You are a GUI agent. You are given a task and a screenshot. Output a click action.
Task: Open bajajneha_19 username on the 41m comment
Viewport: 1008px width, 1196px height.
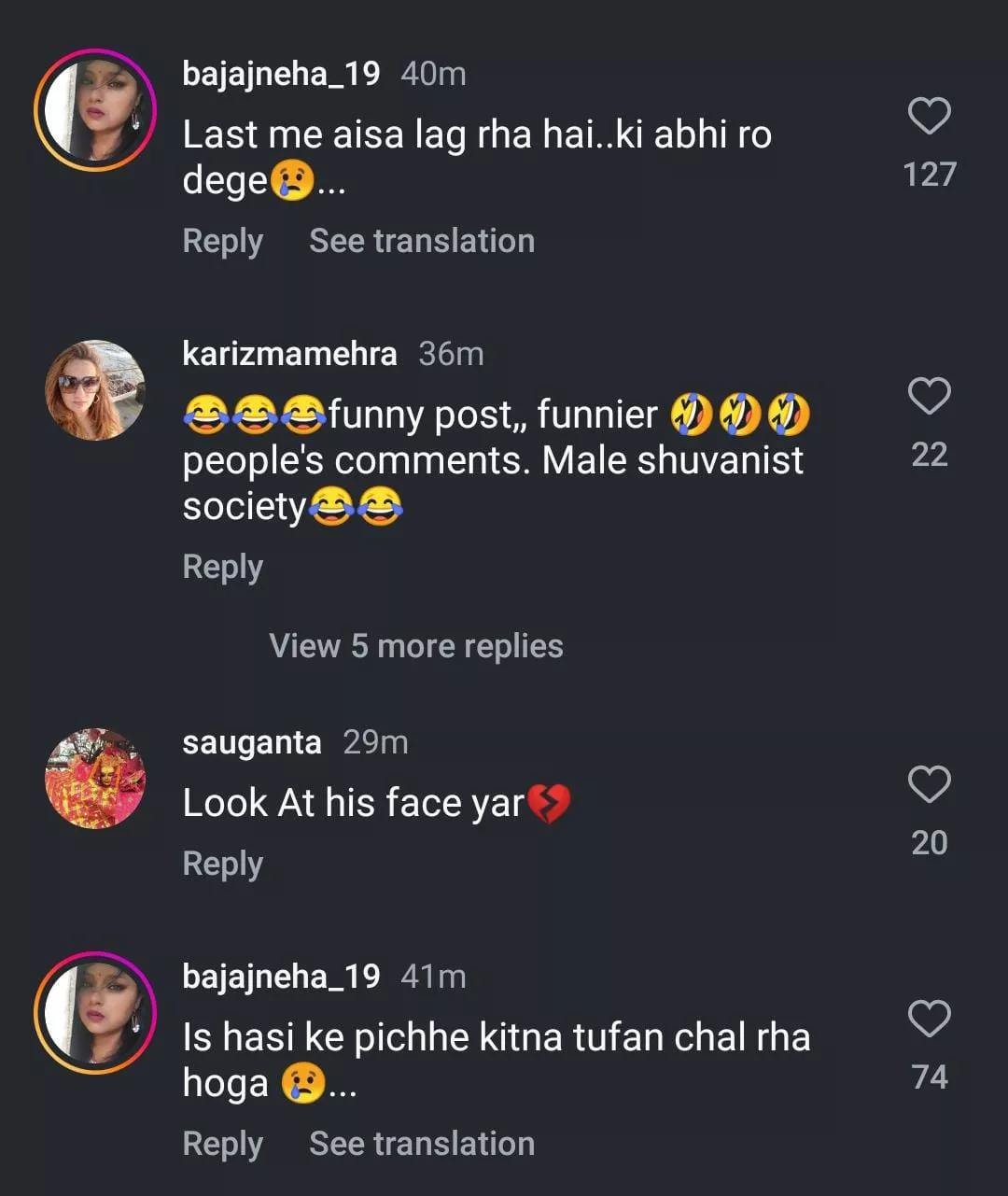pos(281,977)
